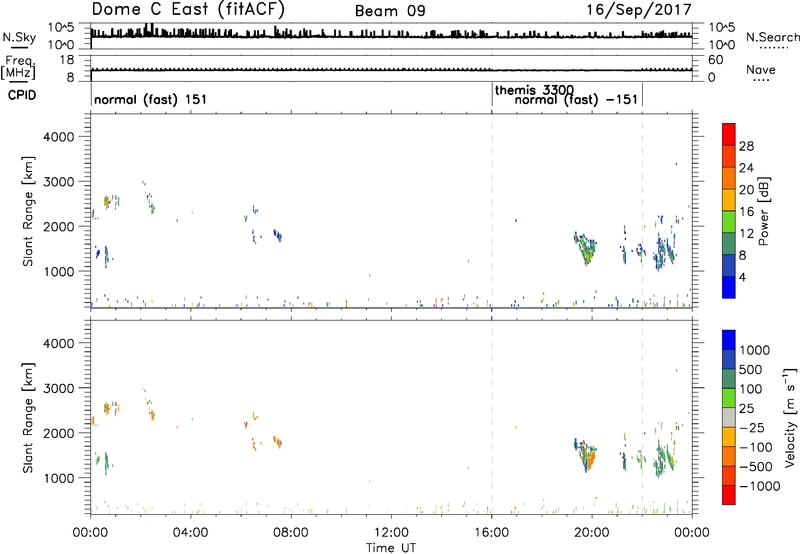
Task: Click the top blue segment of Velocity color bar
Action: [729, 340]
